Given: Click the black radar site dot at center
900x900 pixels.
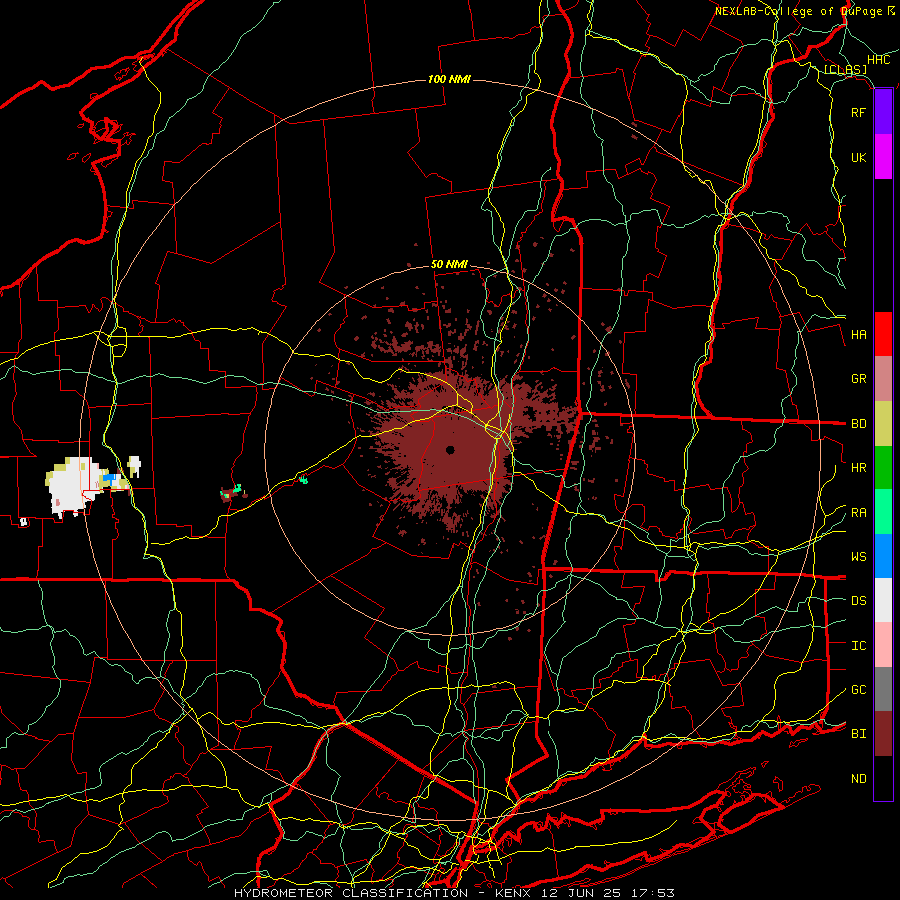Looking at the screenshot, I should point(450,449).
